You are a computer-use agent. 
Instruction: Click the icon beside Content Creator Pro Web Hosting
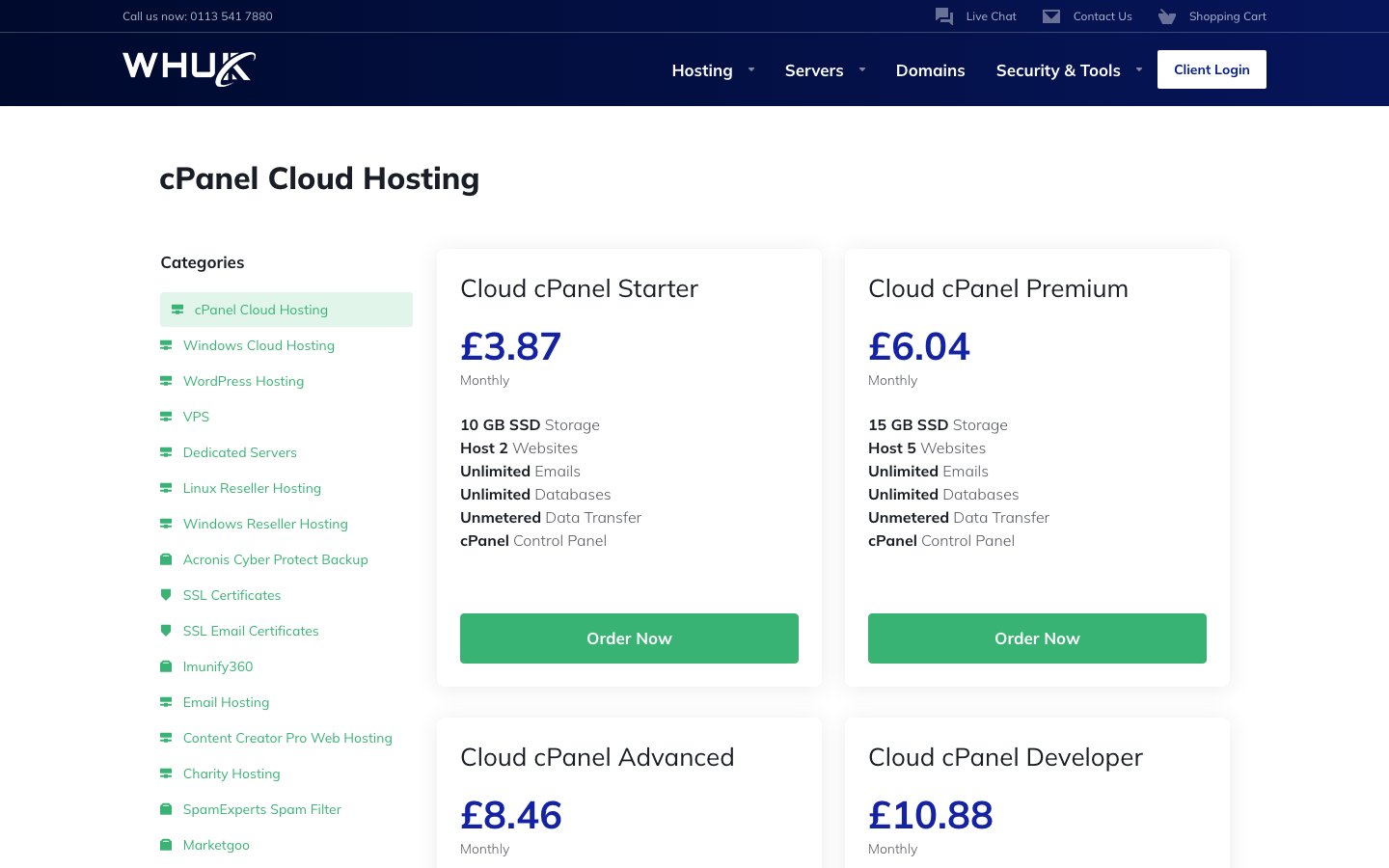166,738
